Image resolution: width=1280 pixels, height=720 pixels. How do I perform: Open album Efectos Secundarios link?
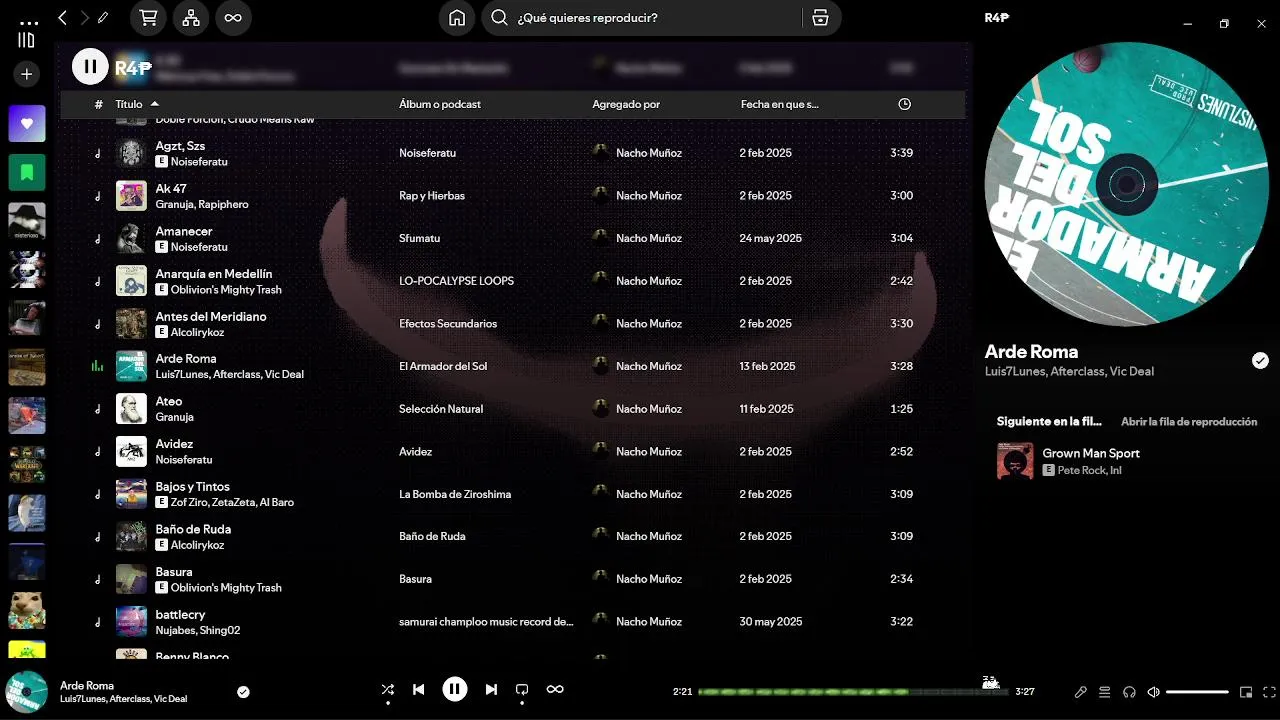coord(448,324)
